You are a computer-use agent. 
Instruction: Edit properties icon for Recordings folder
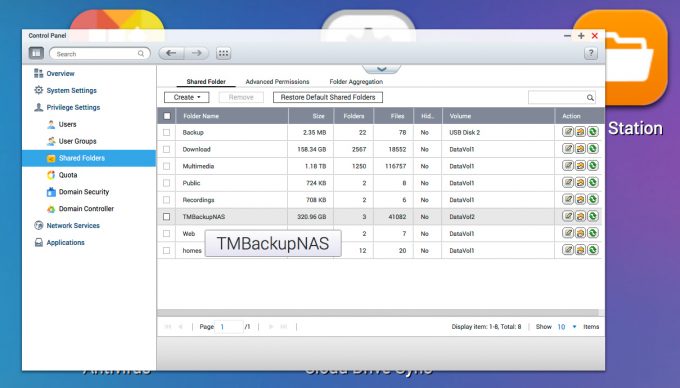tap(568, 199)
